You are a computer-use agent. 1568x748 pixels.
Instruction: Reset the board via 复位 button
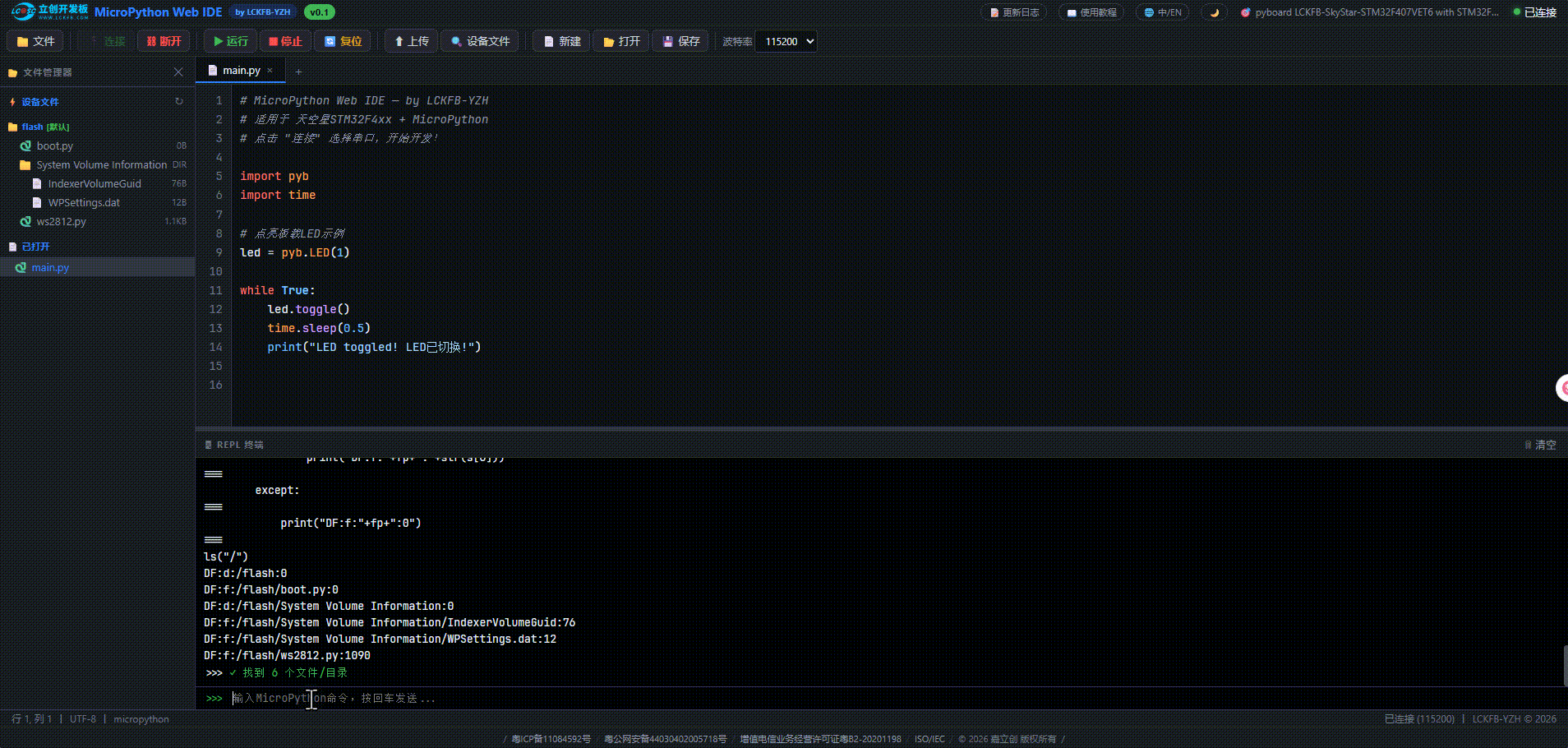(x=343, y=41)
